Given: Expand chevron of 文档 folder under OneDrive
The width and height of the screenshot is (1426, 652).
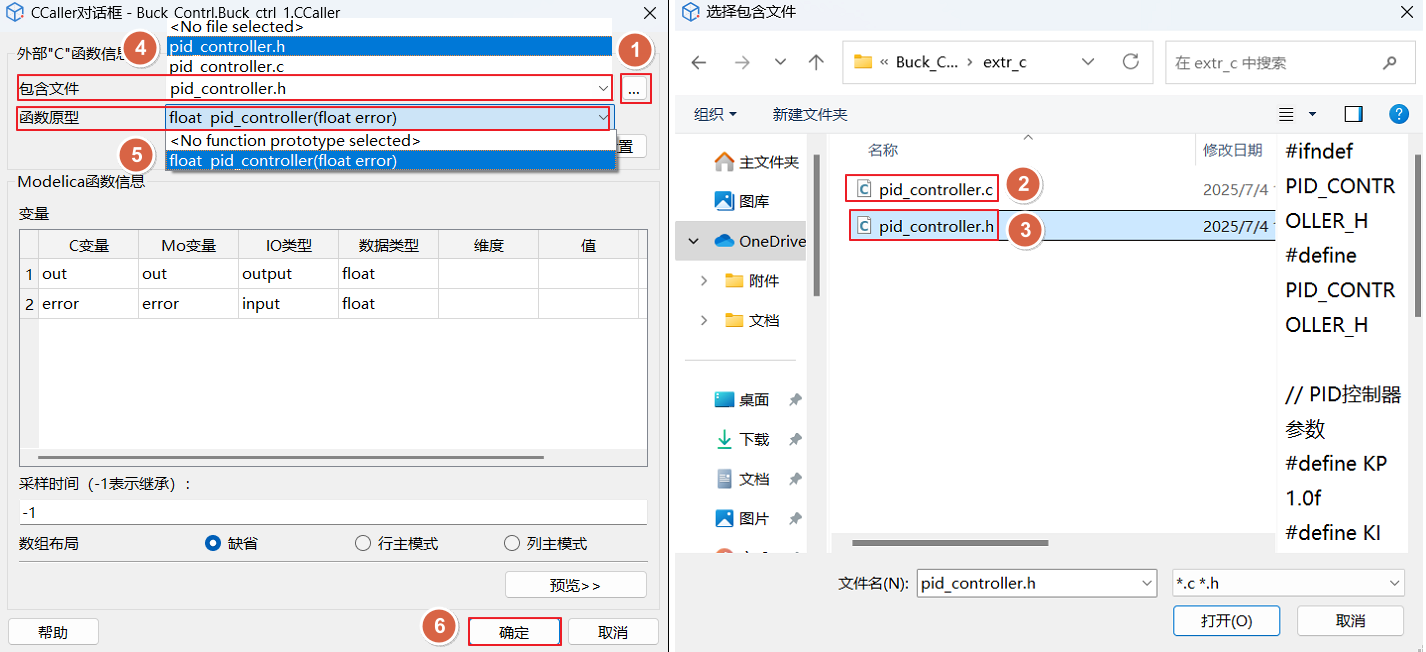Looking at the screenshot, I should [x=703, y=321].
